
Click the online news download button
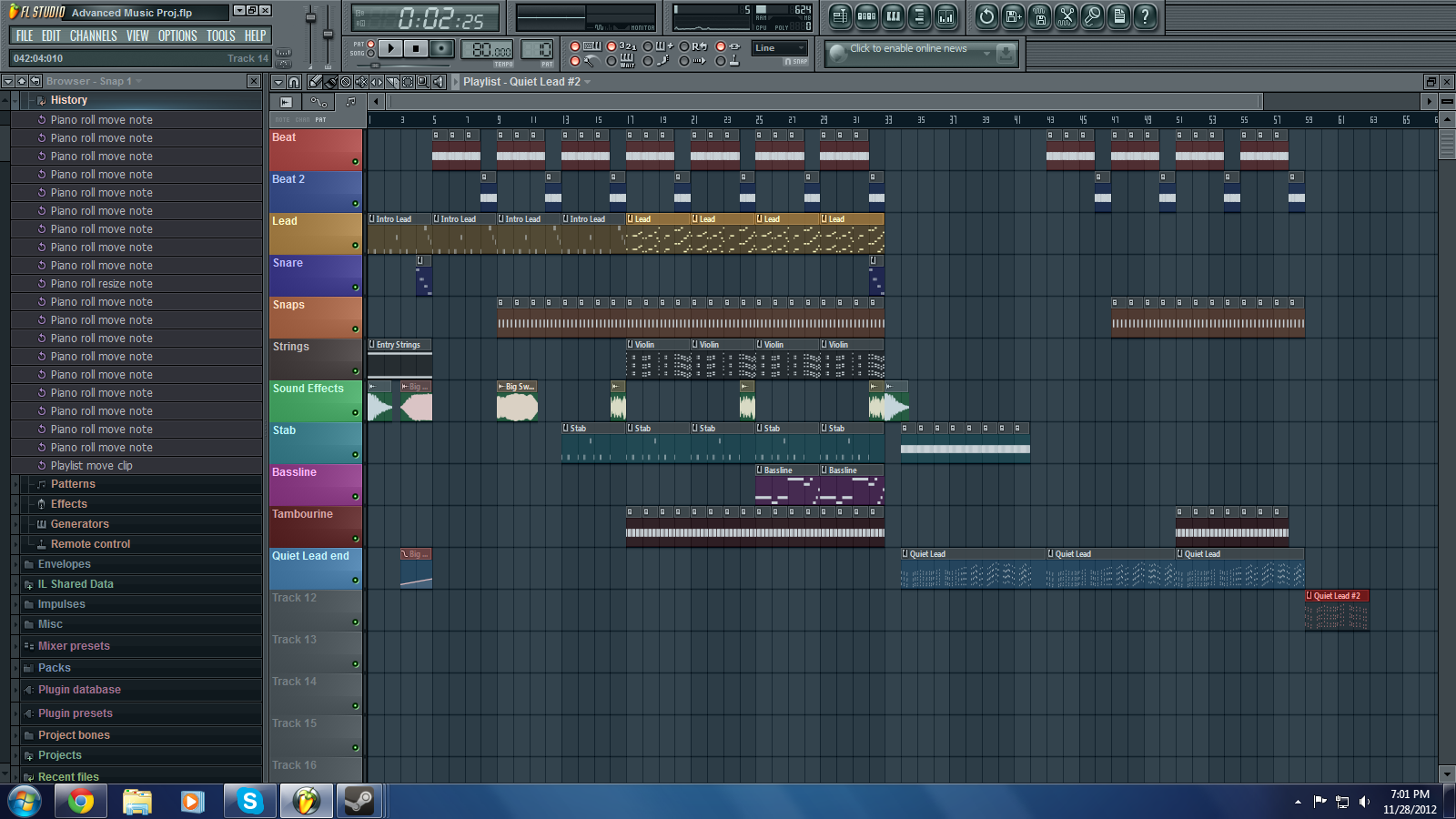[1006, 54]
